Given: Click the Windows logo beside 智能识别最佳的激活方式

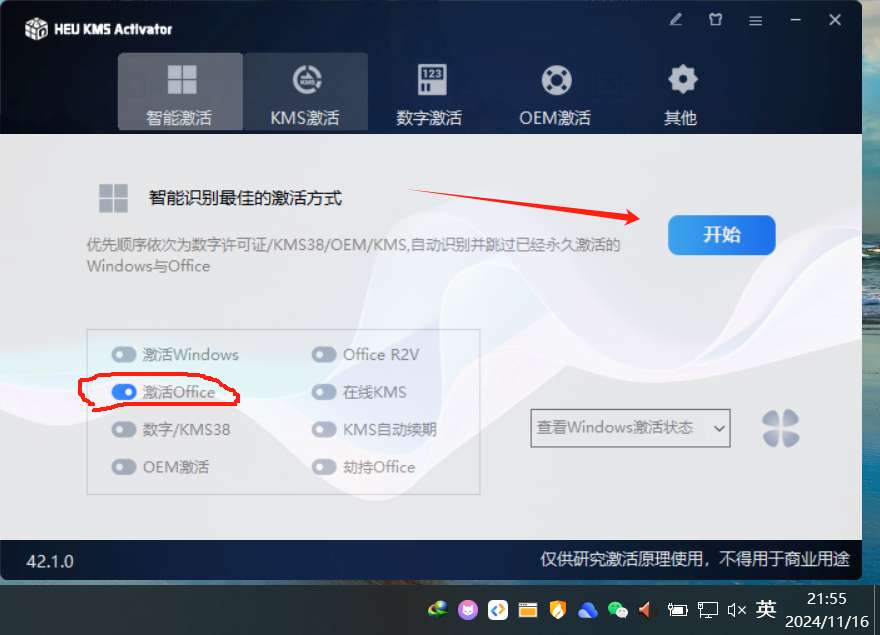Looking at the screenshot, I should 113,198.
